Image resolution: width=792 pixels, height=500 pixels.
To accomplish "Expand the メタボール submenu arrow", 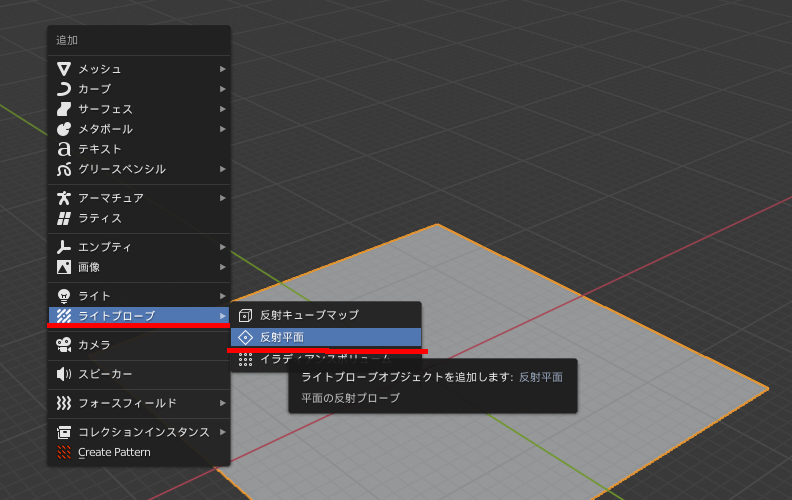I will pyautogui.click(x=223, y=129).
